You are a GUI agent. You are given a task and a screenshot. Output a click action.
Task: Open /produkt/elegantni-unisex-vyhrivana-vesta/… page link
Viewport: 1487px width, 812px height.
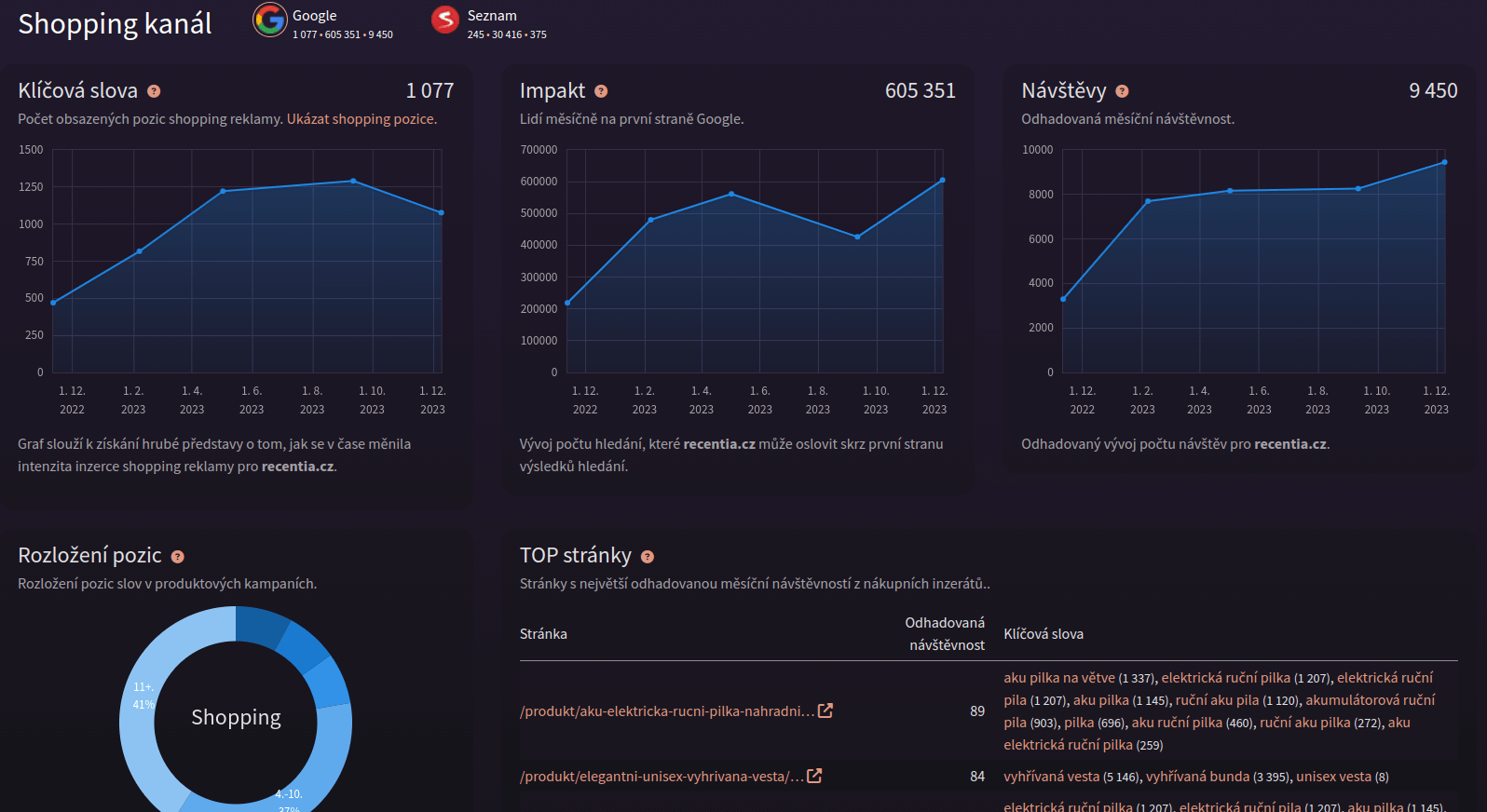(x=662, y=777)
